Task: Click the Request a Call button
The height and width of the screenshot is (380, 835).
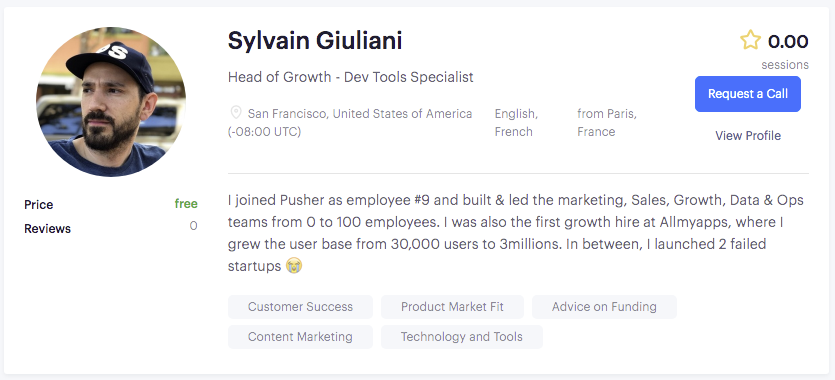Action: click(748, 94)
